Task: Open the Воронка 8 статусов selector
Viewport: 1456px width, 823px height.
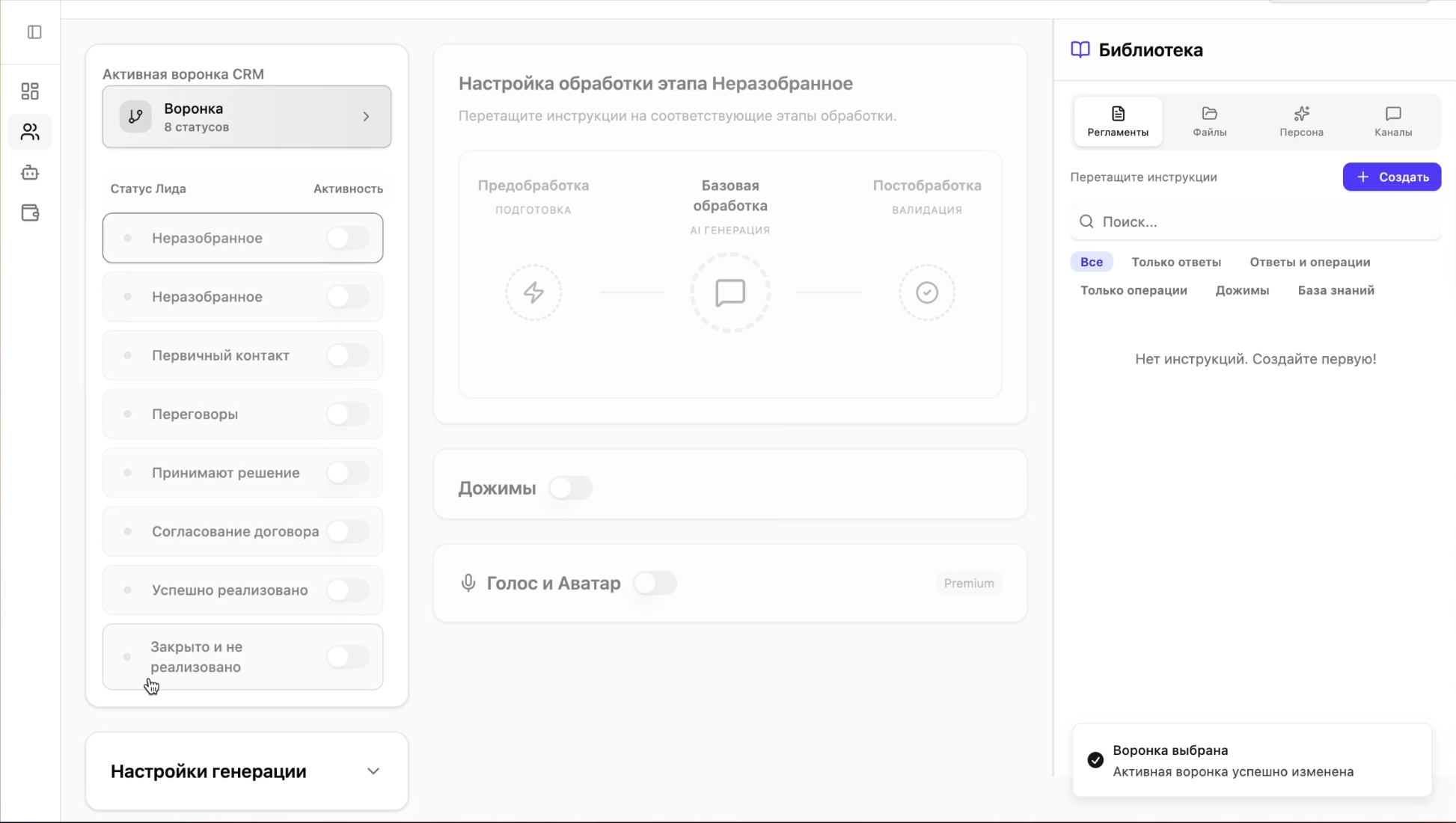Action: coord(247,117)
